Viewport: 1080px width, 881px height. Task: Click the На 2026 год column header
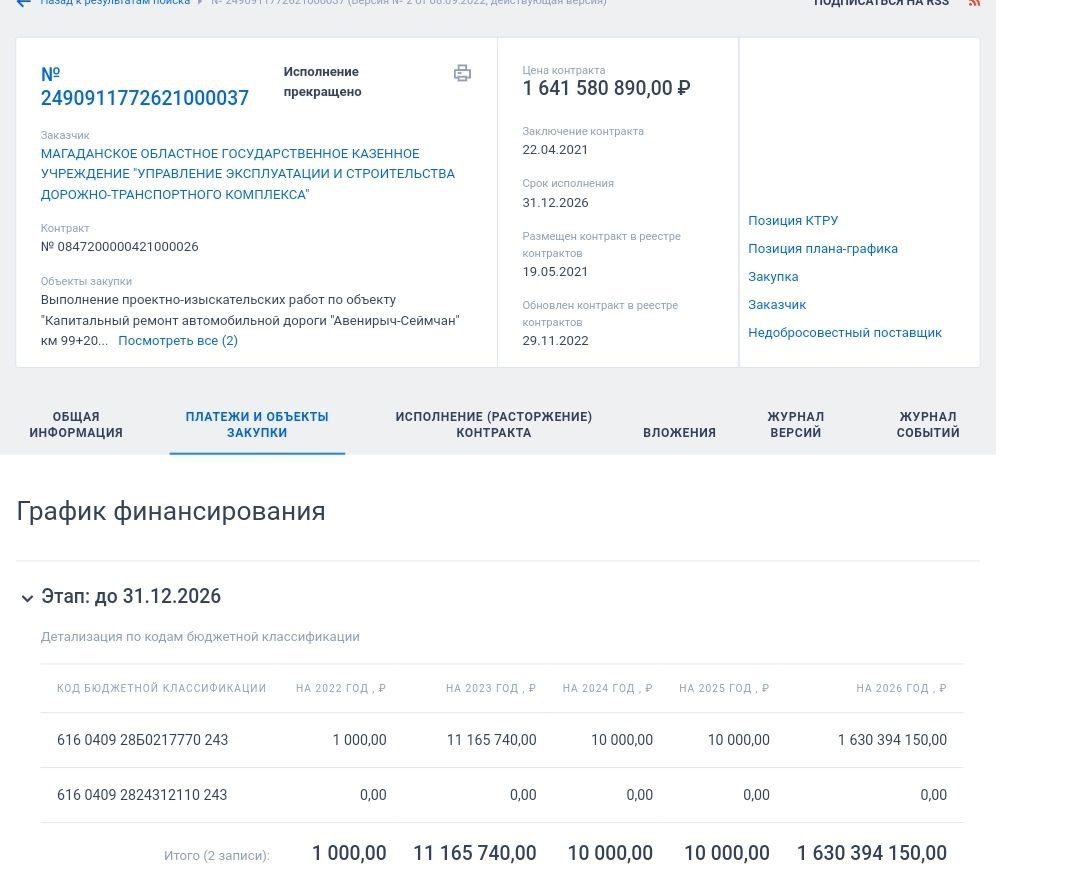point(901,688)
